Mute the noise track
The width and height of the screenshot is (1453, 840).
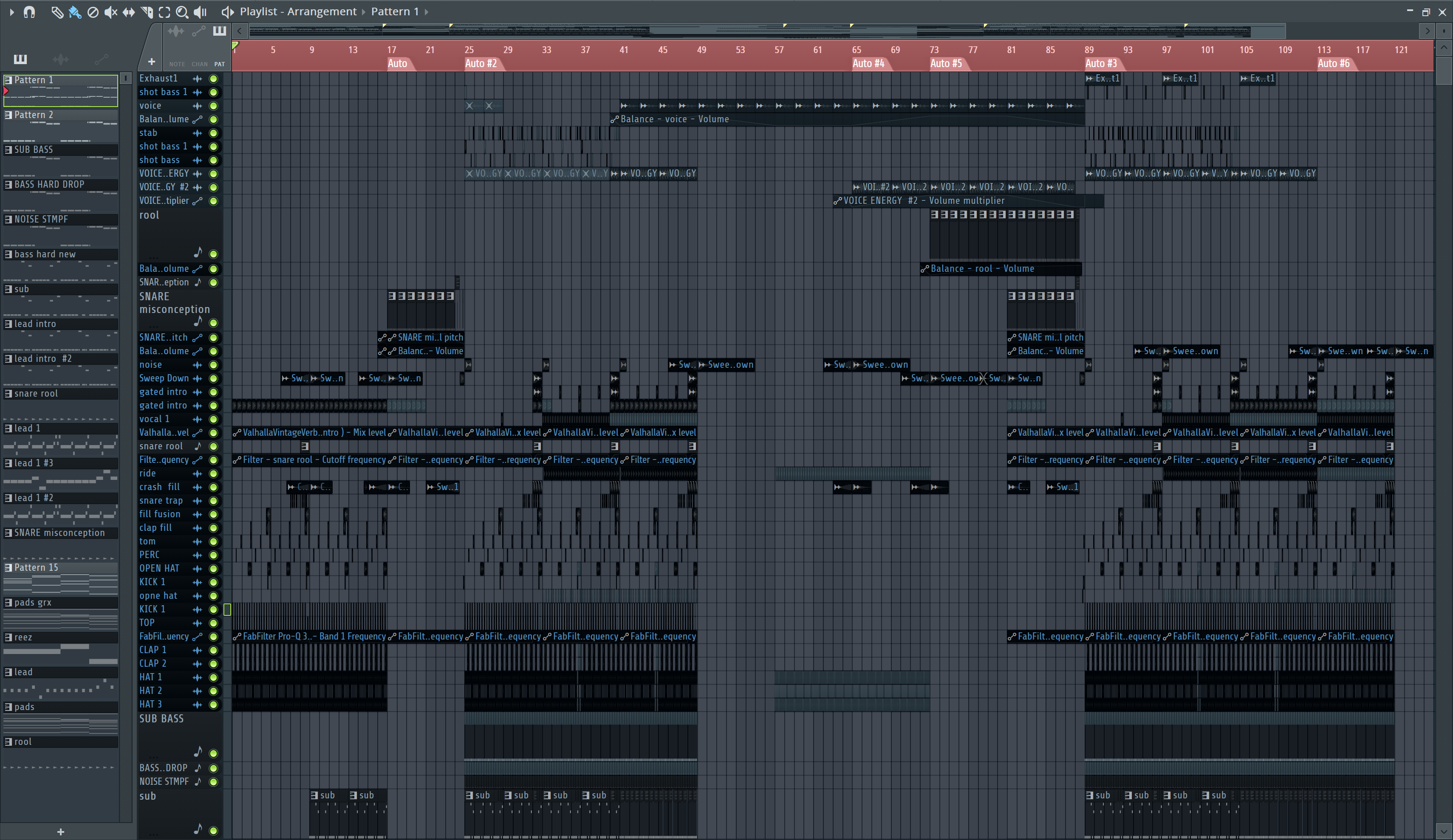click(x=213, y=365)
